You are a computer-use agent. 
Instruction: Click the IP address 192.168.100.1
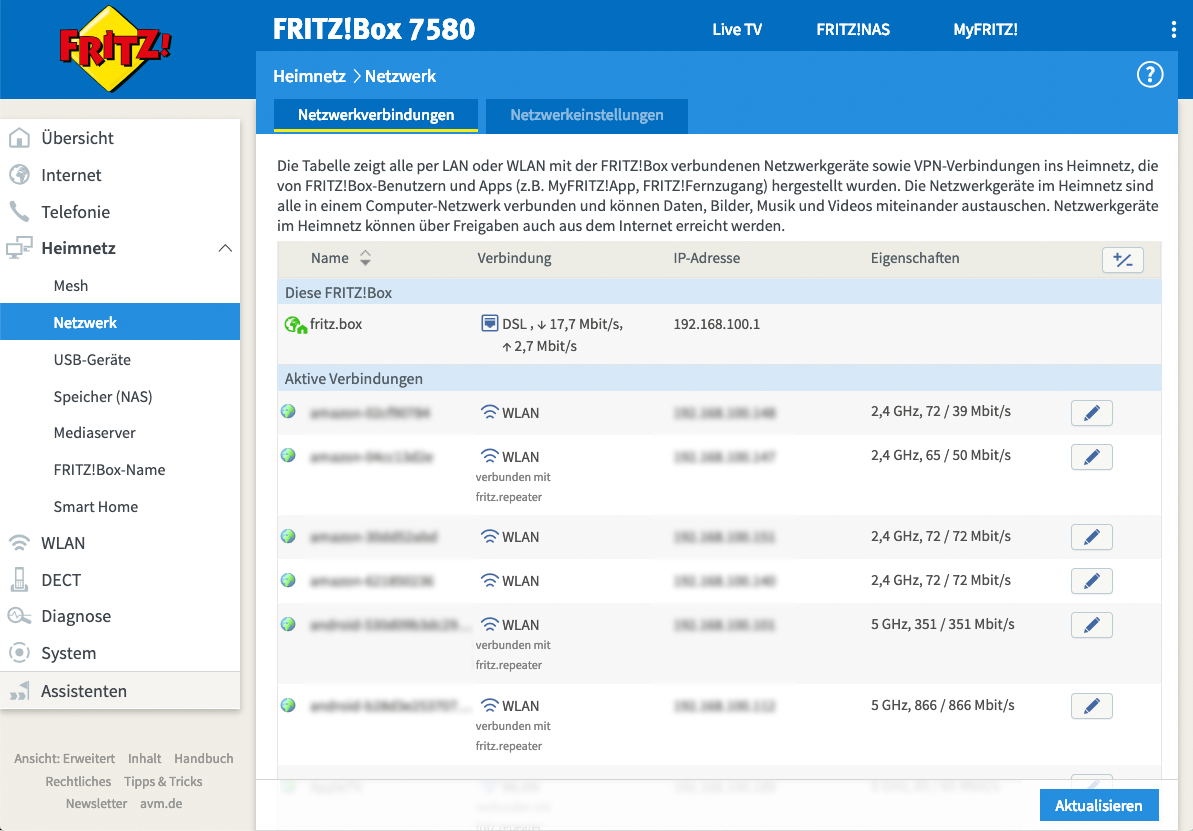717,323
